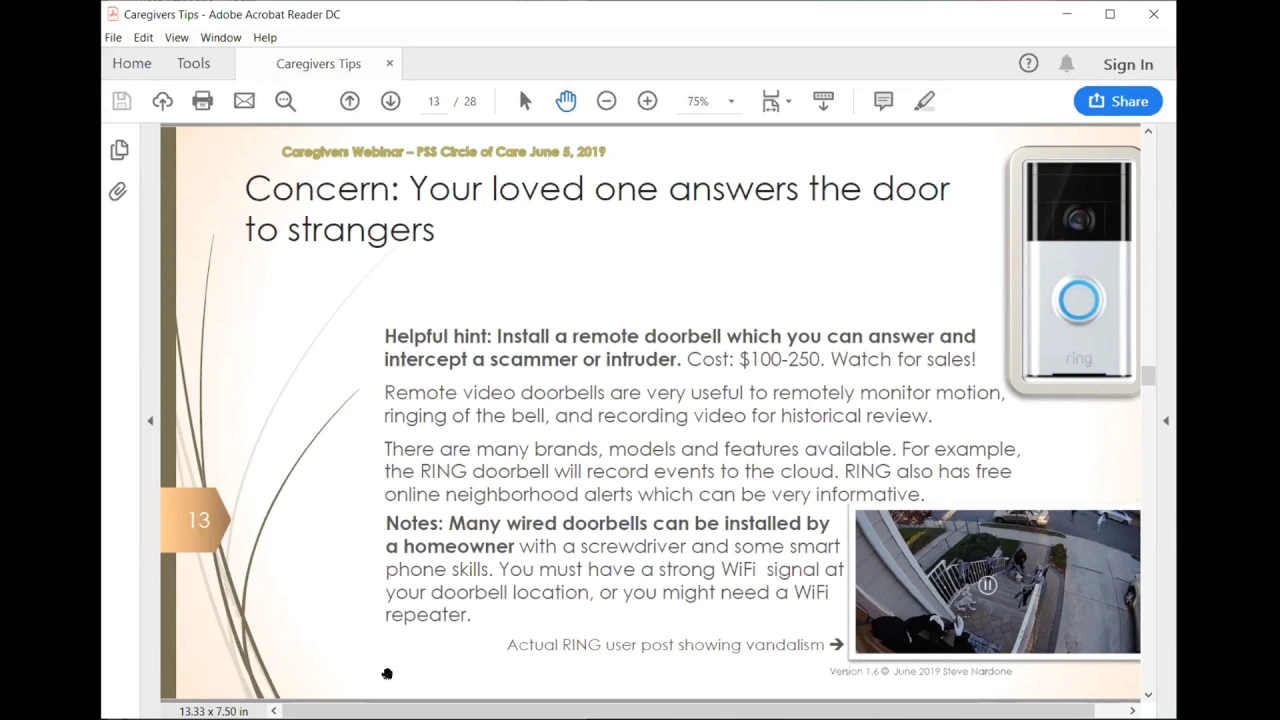This screenshot has width=1280, height=720.
Task: Zoom out with minus icon
Action: (606, 101)
